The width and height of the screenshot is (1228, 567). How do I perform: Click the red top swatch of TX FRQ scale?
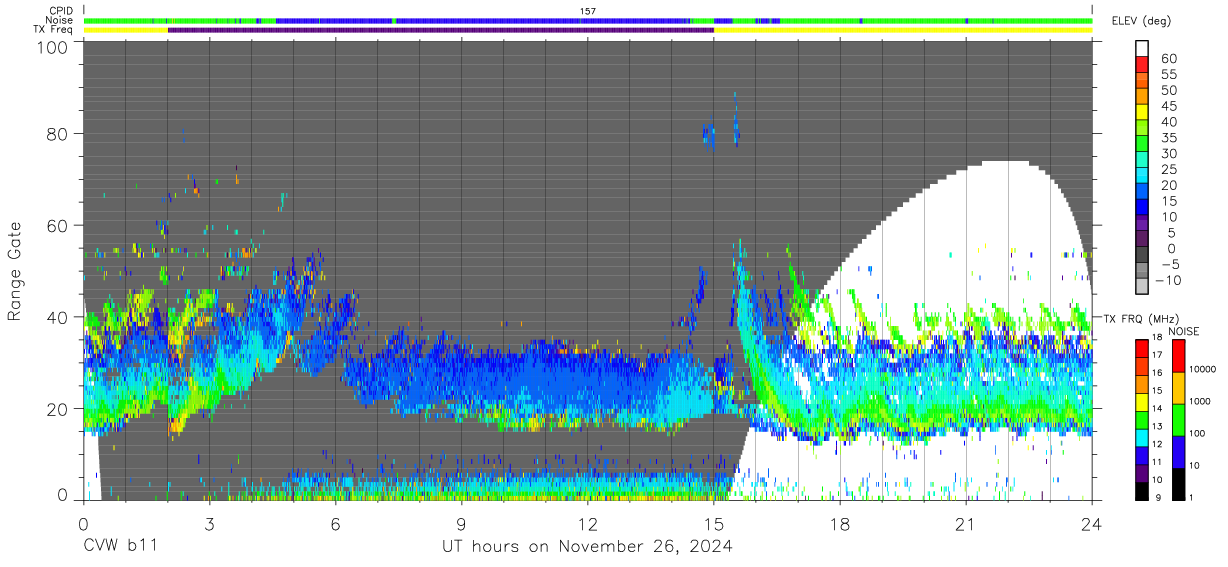point(1143,348)
